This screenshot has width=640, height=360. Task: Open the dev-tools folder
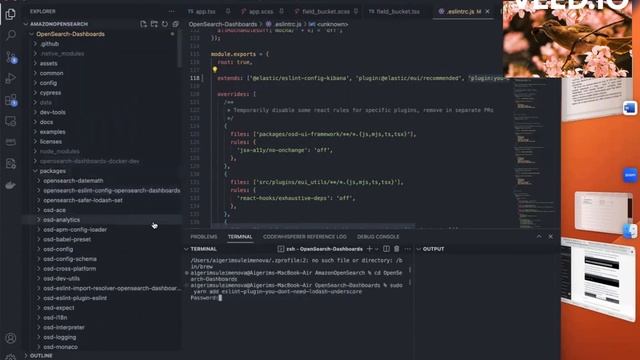[x=53, y=112]
